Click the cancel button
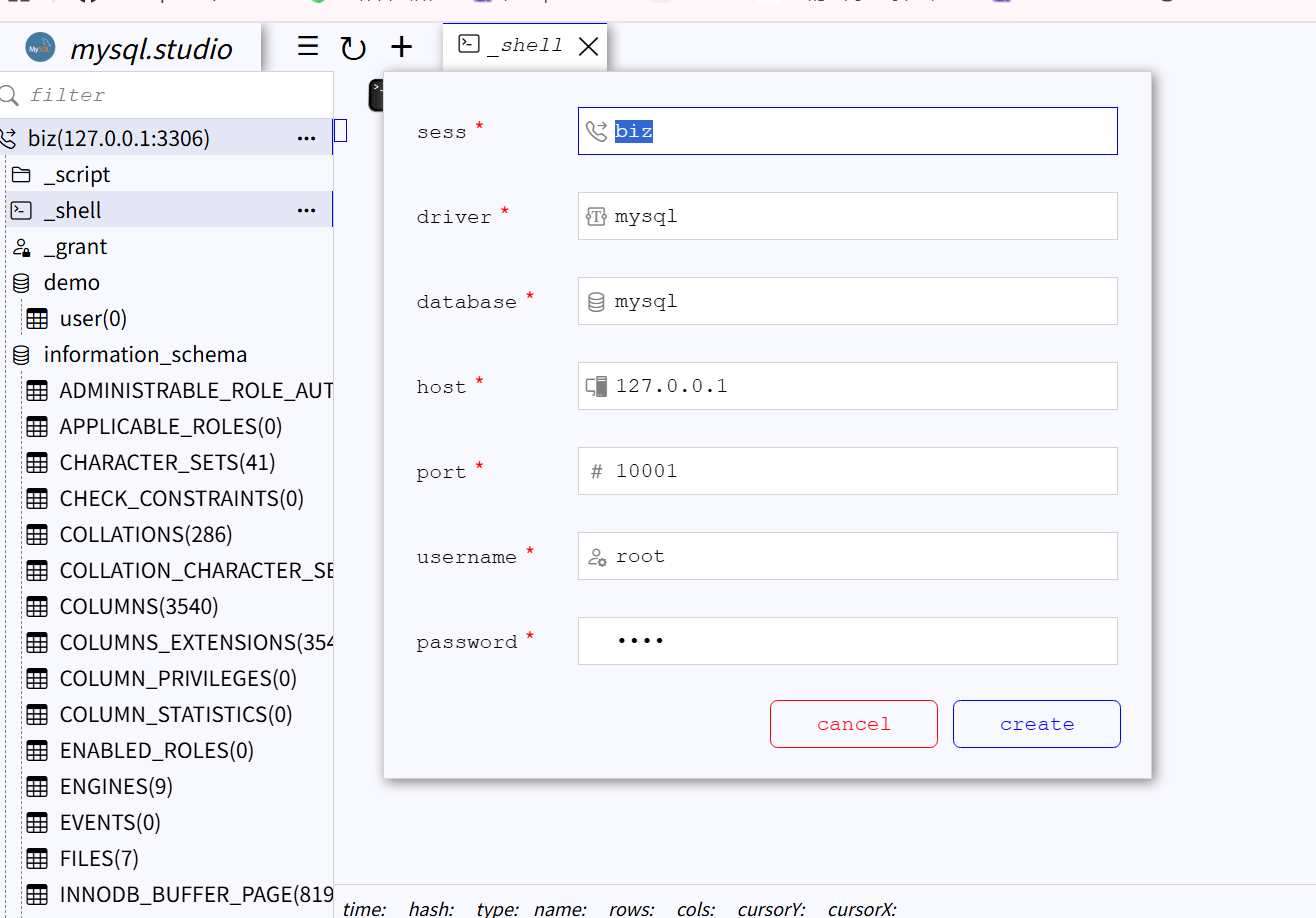The image size is (1316, 918). [854, 724]
